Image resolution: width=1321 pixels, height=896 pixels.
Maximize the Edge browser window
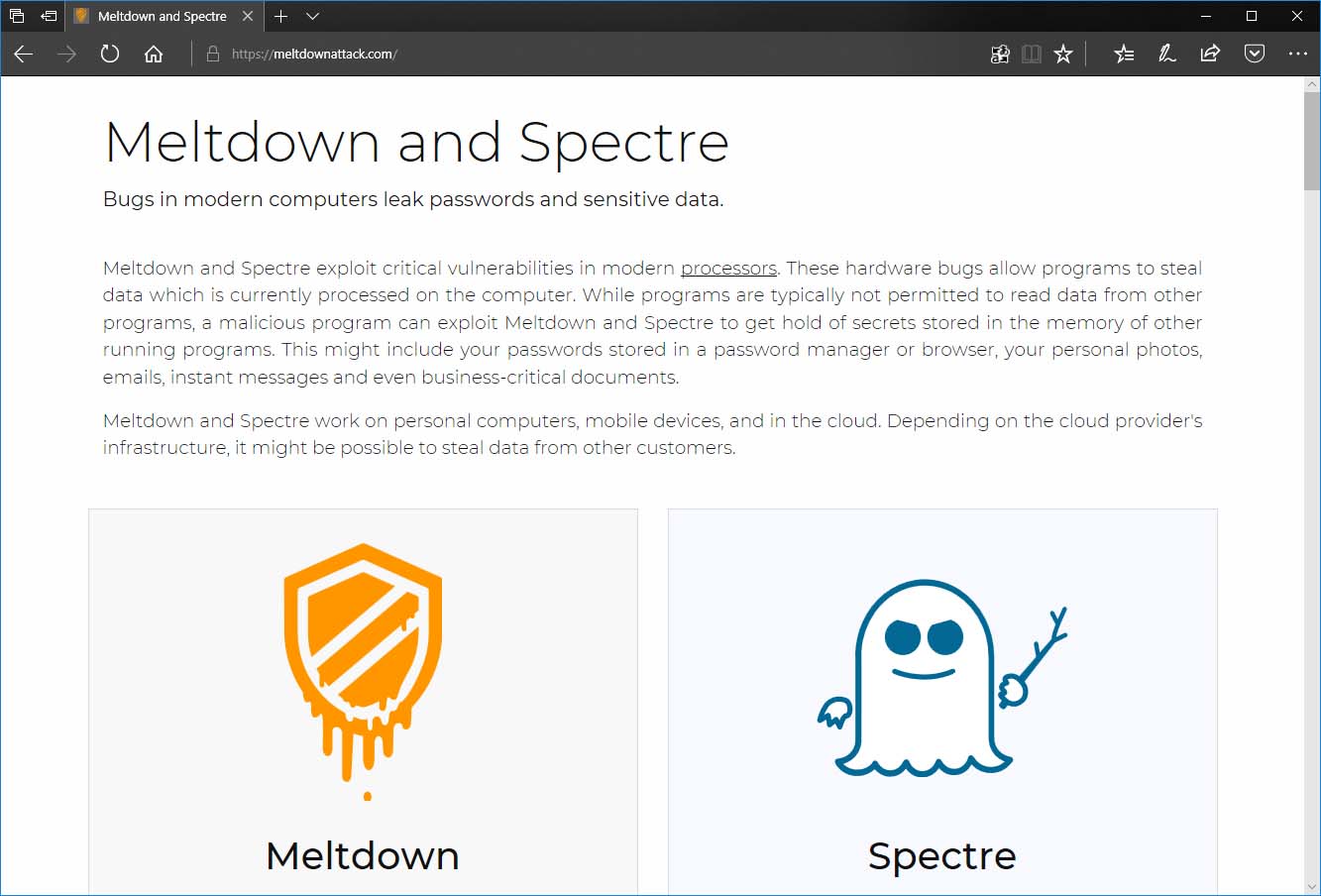click(x=1252, y=16)
